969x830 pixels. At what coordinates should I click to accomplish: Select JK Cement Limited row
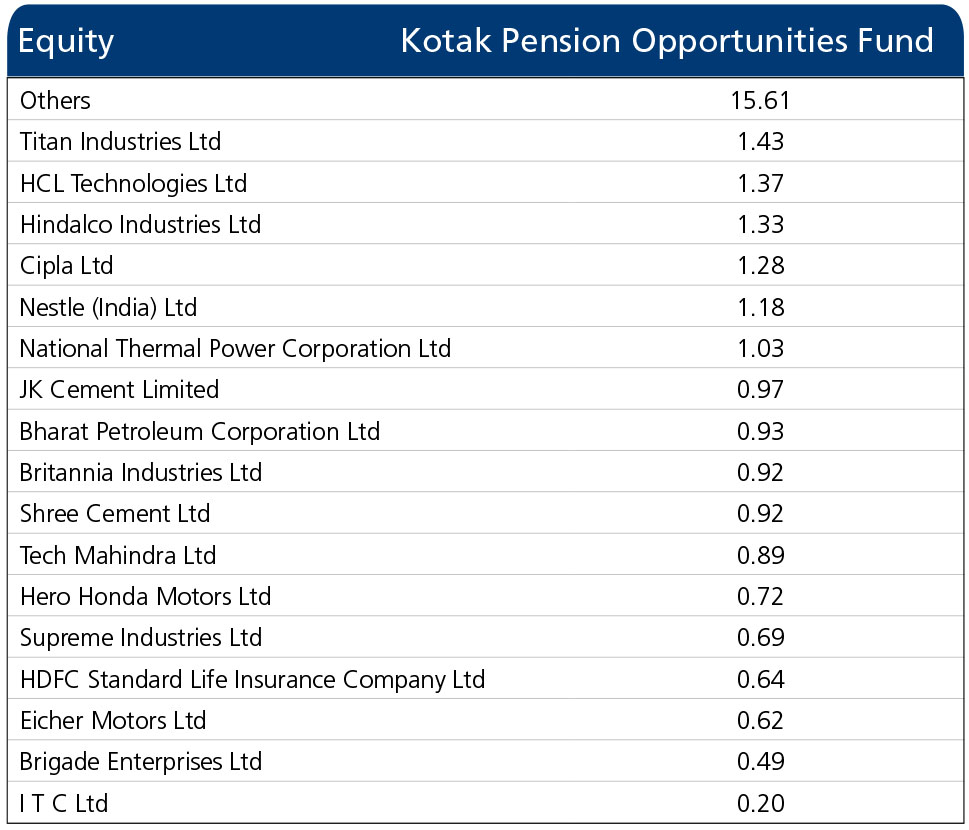click(485, 389)
